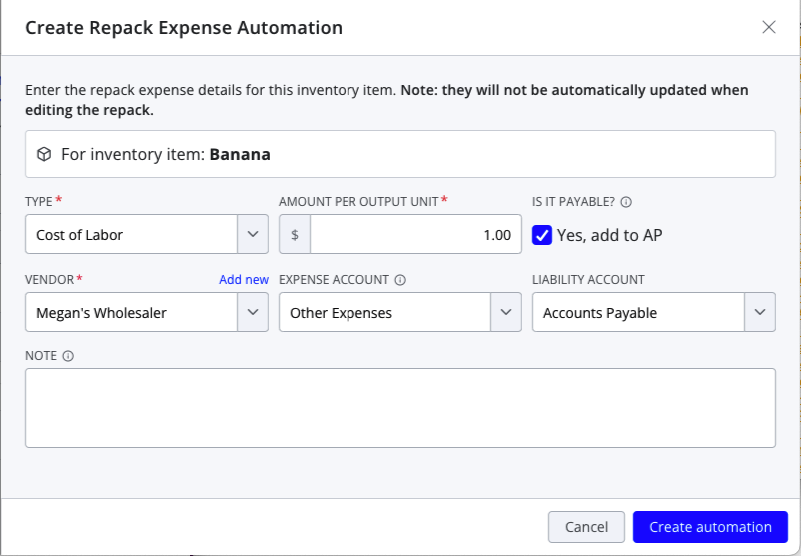Close the Create Repack Expense Automation dialog
The height and width of the screenshot is (556, 801).
click(769, 27)
